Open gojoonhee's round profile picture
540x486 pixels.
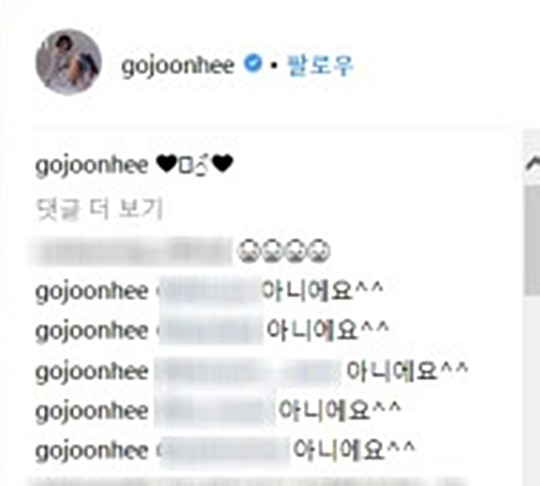pos(69,62)
